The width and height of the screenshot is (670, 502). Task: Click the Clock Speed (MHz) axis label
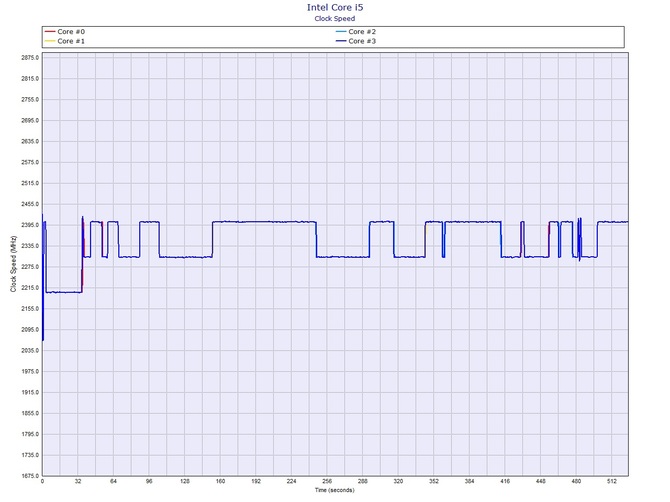click(x=13, y=264)
